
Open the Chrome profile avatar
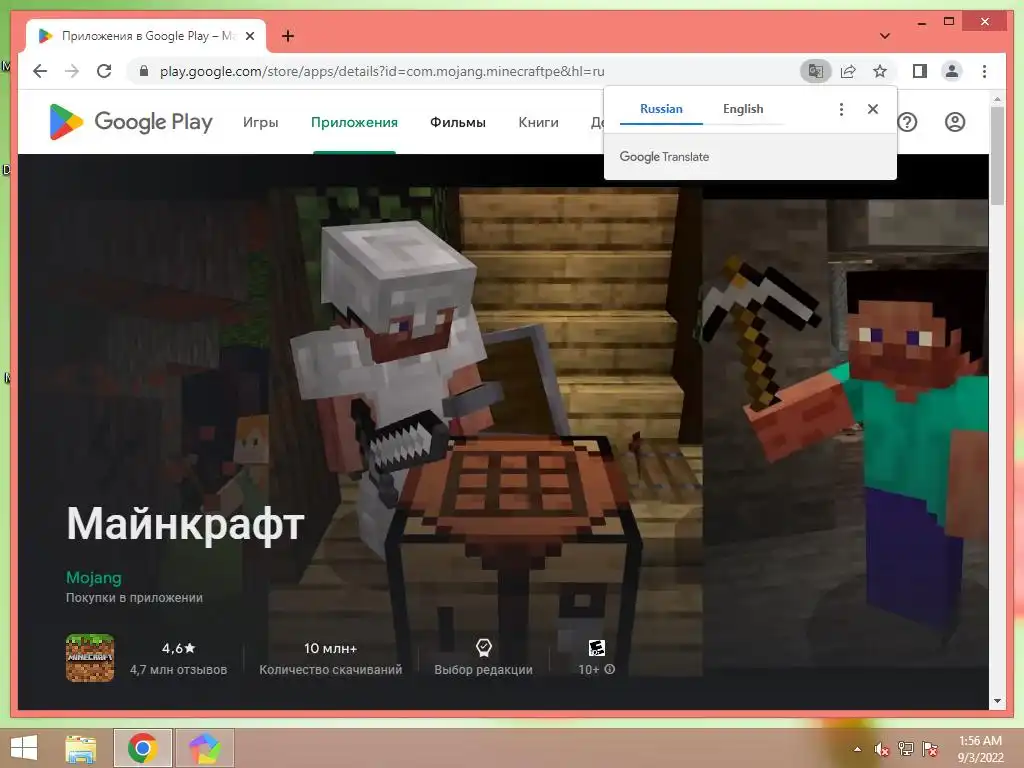point(952,71)
